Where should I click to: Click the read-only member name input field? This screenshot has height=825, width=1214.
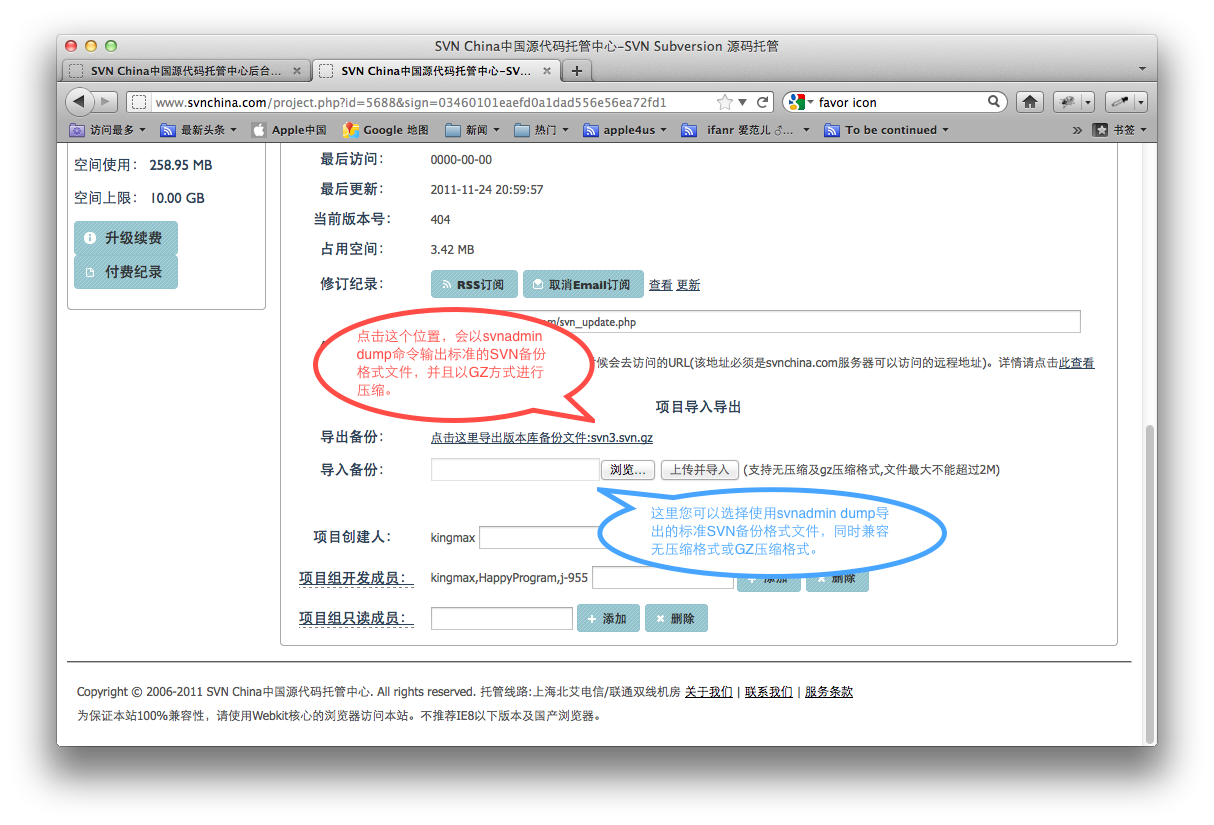tap(502, 619)
